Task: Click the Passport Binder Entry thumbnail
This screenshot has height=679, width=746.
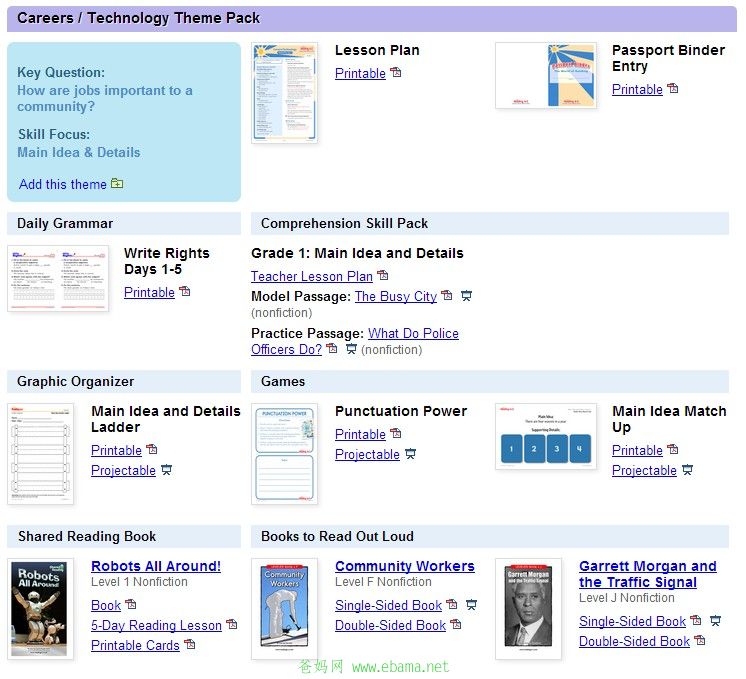Action: point(546,75)
